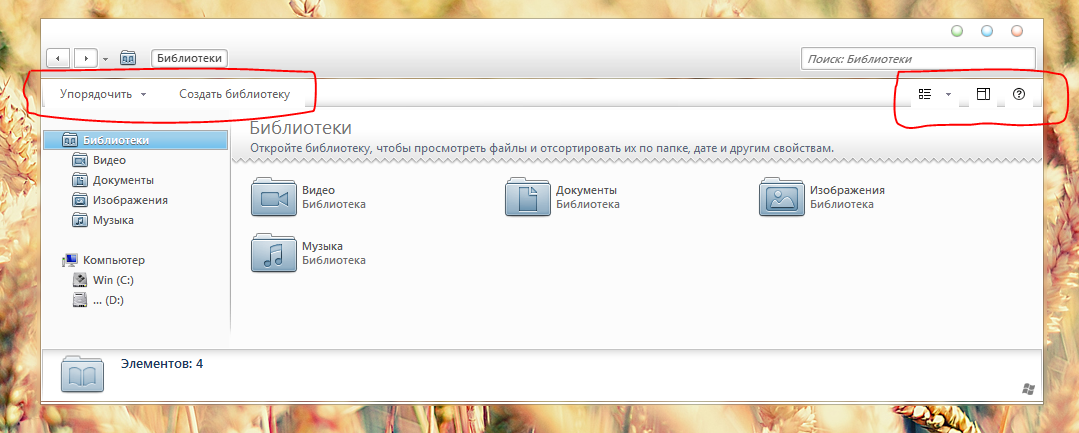
Task: Select the Видео library folder icon
Action: pyautogui.click(x=274, y=197)
